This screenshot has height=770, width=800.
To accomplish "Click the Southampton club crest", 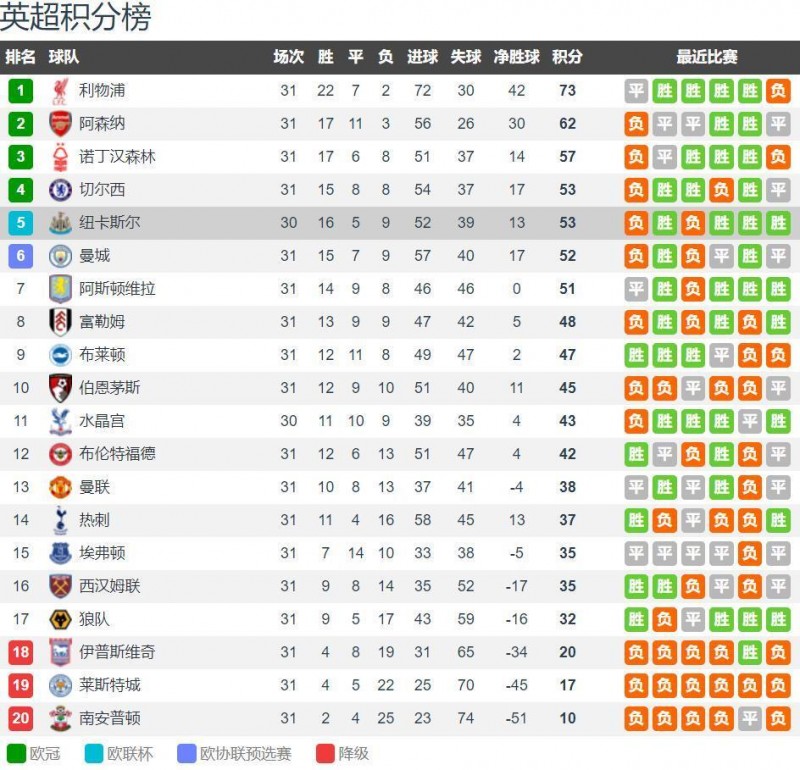I will [x=60, y=718].
